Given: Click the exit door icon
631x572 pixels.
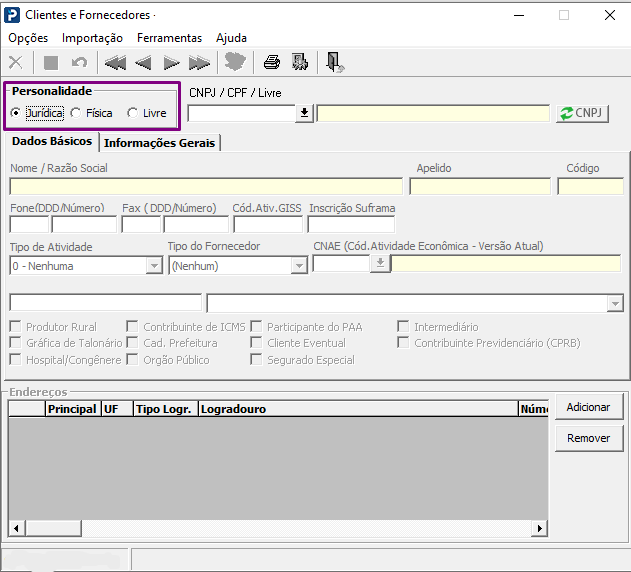Looking at the screenshot, I should click(x=334, y=63).
